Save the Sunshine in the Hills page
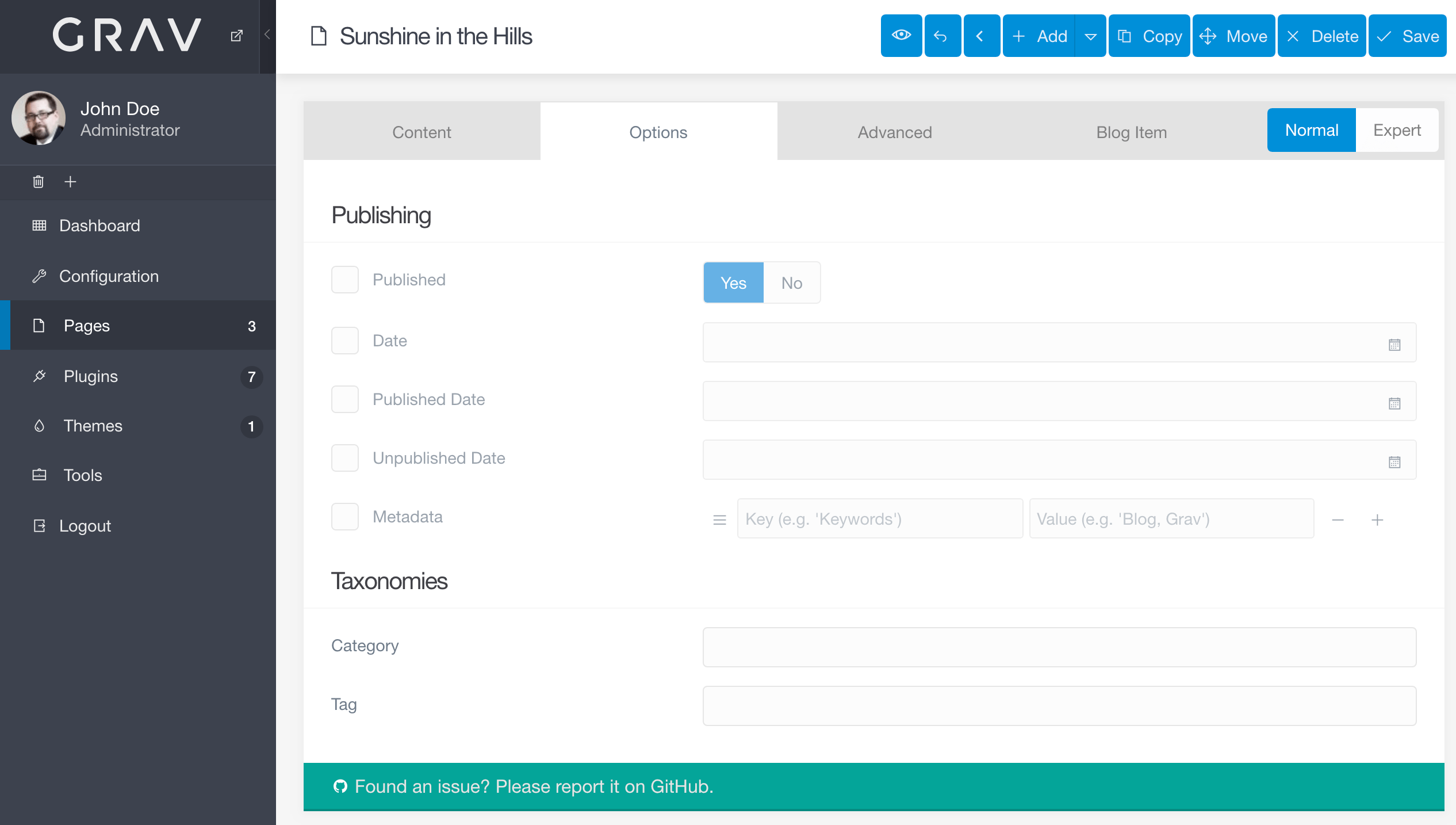This screenshot has height=825, width=1456. pyautogui.click(x=1407, y=36)
